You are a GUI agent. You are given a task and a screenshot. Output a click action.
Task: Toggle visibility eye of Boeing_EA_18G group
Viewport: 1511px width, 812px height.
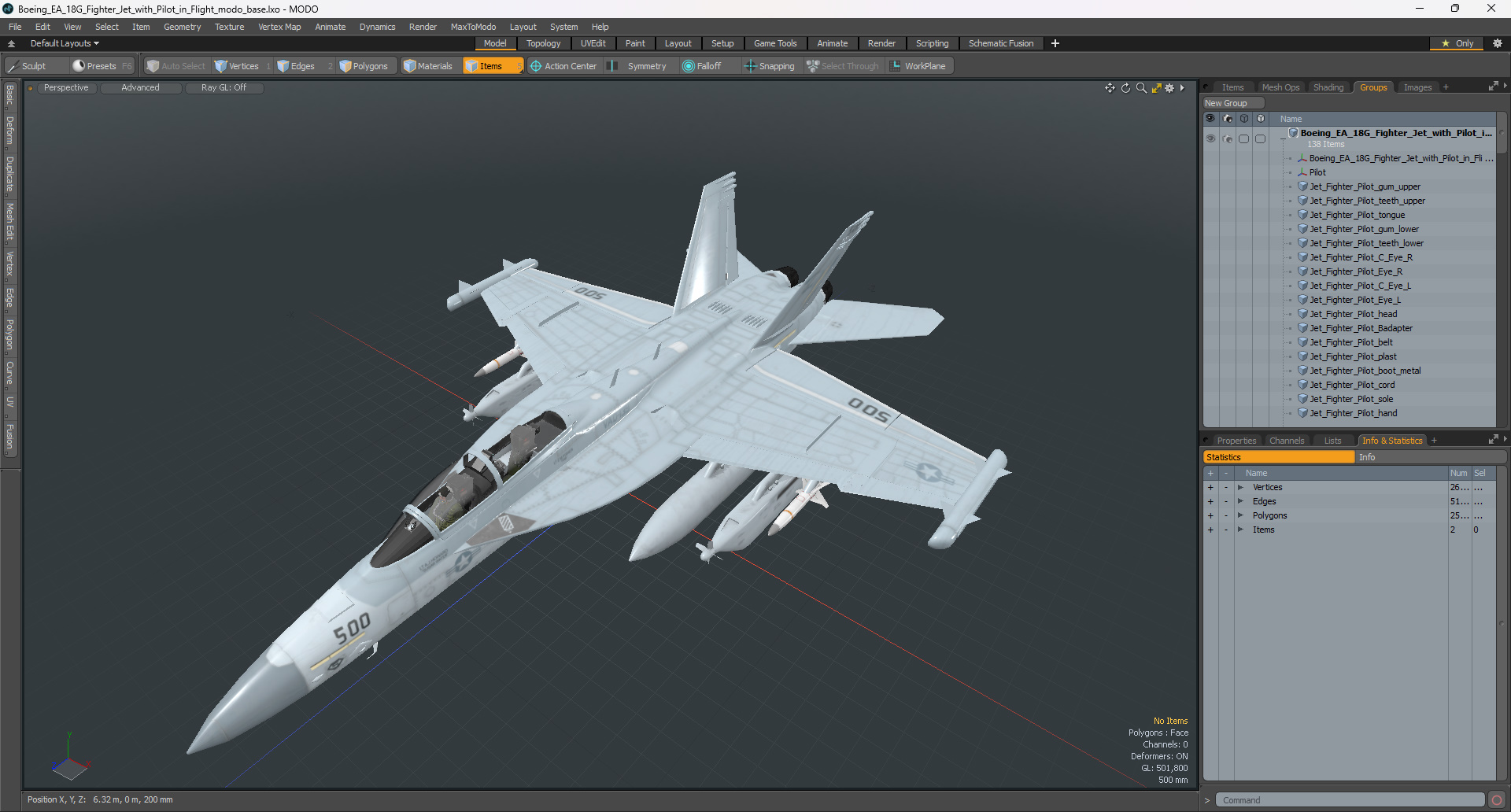[1210, 138]
